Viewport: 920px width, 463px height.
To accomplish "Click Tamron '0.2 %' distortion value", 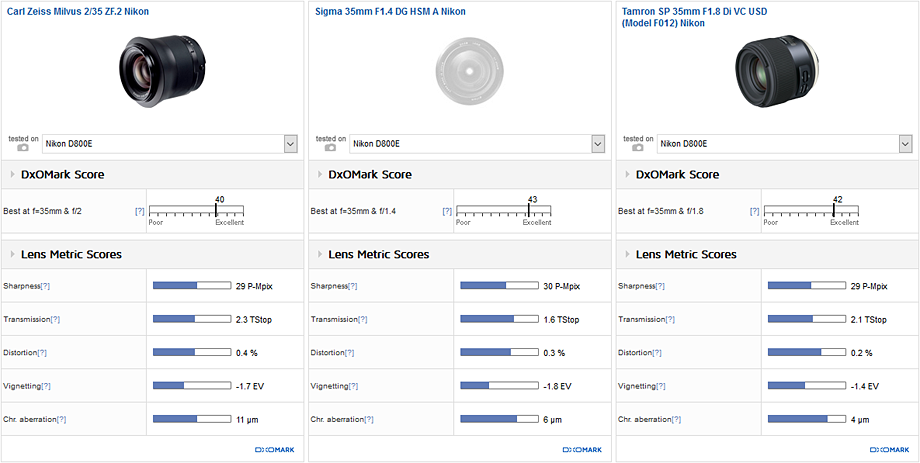I will [x=861, y=353].
